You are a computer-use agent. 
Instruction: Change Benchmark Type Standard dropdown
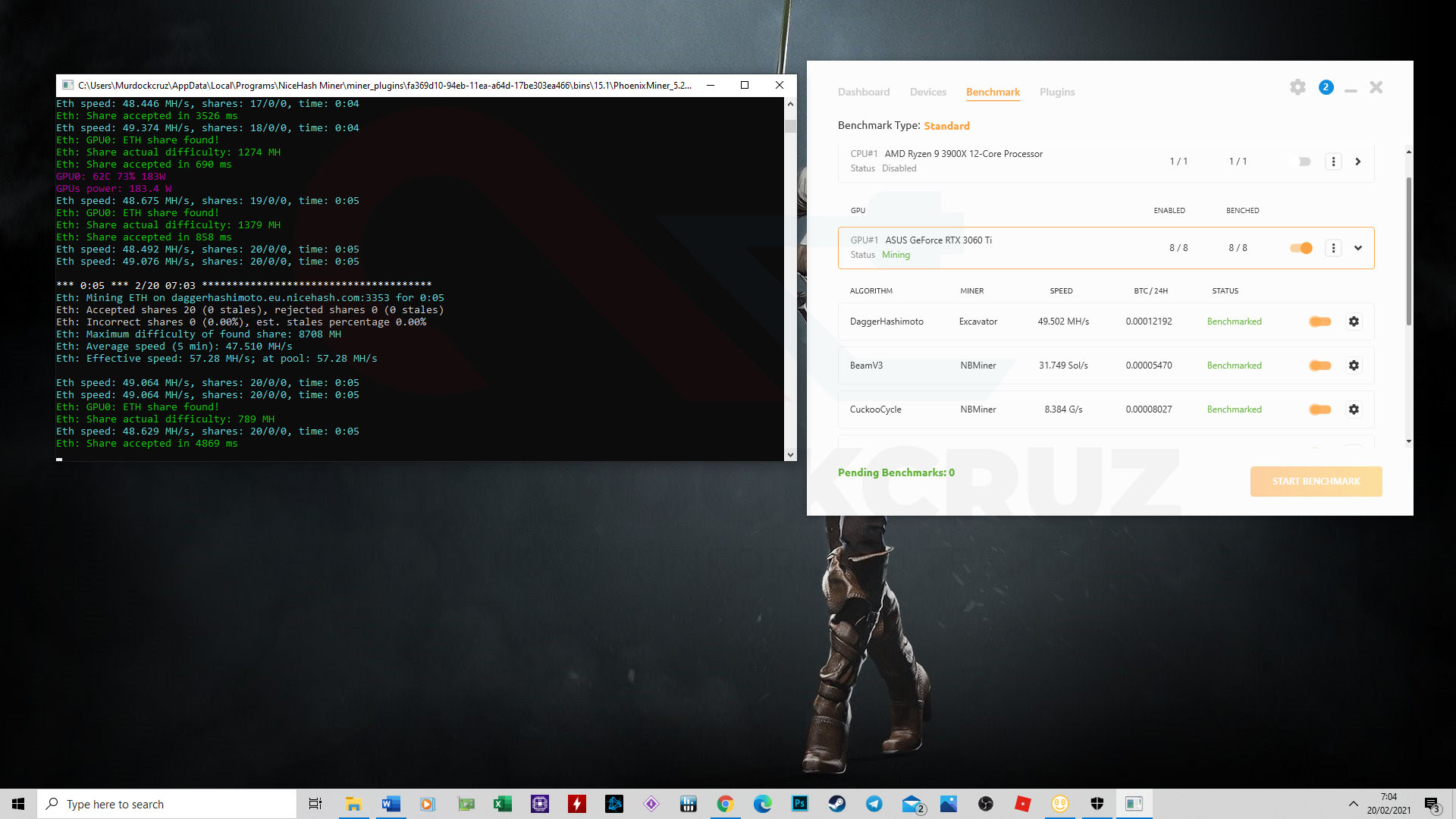pos(946,126)
